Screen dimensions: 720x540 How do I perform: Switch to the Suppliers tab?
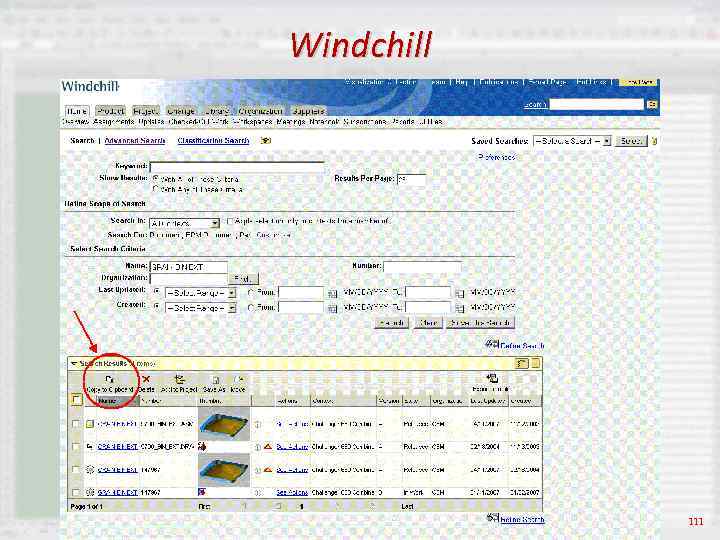pyautogui.click(x=309, y=111)
